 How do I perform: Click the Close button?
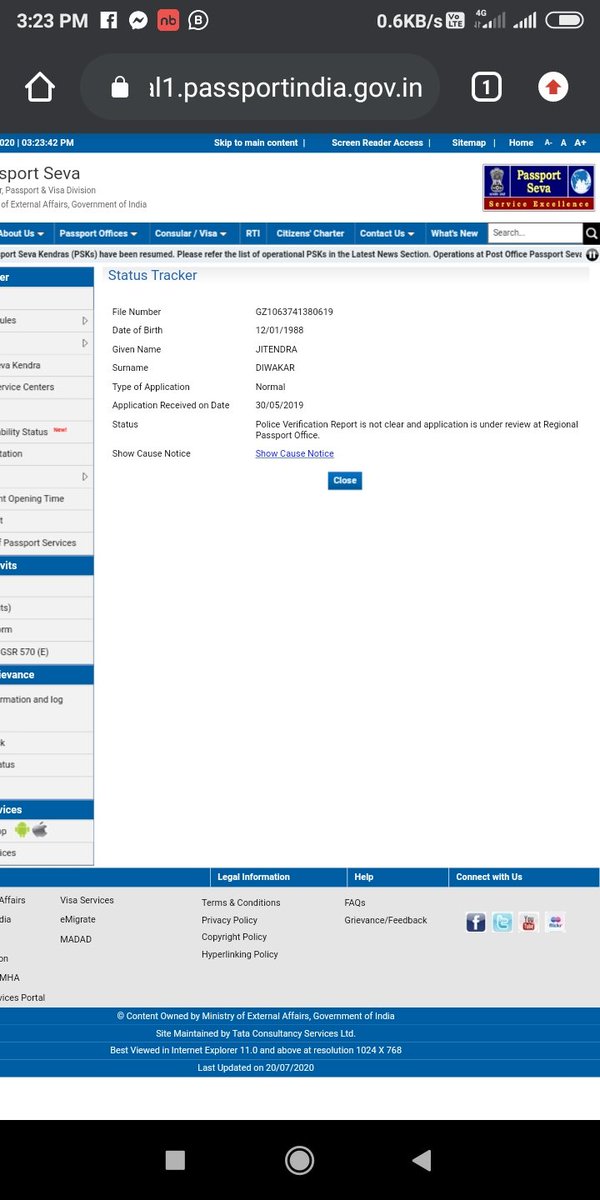[345, 481]
